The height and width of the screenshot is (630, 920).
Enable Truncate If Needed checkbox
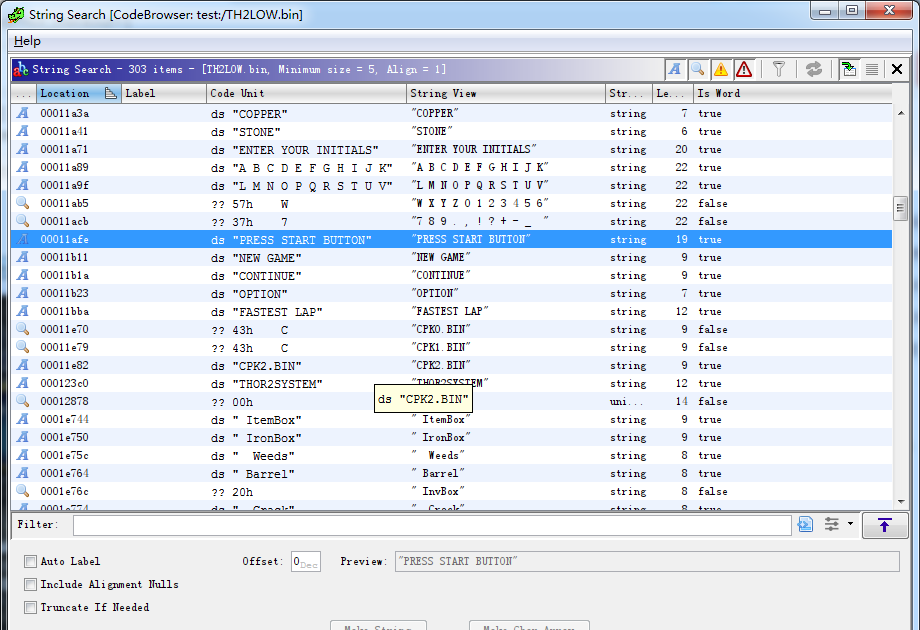coord(31,607)
